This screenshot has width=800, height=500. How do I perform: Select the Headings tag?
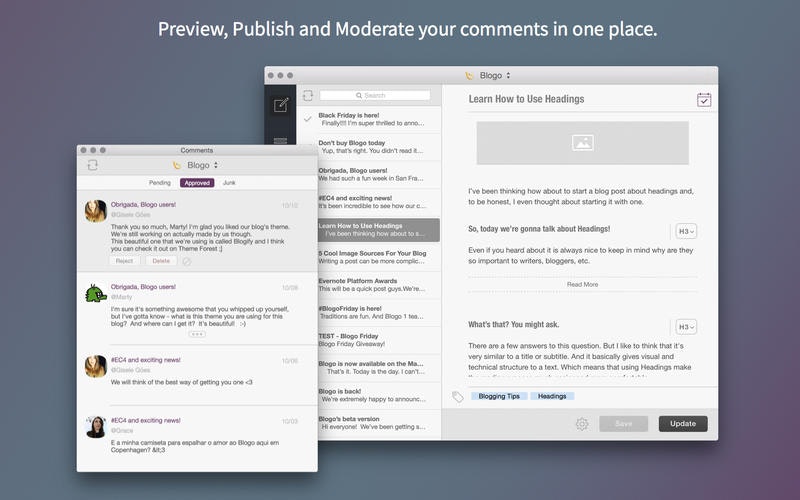point(552,396)
